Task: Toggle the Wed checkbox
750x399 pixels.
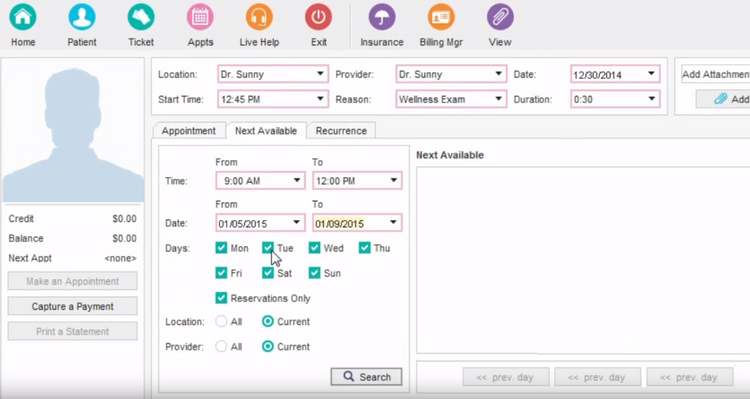Action: click(x=314, y=247)
